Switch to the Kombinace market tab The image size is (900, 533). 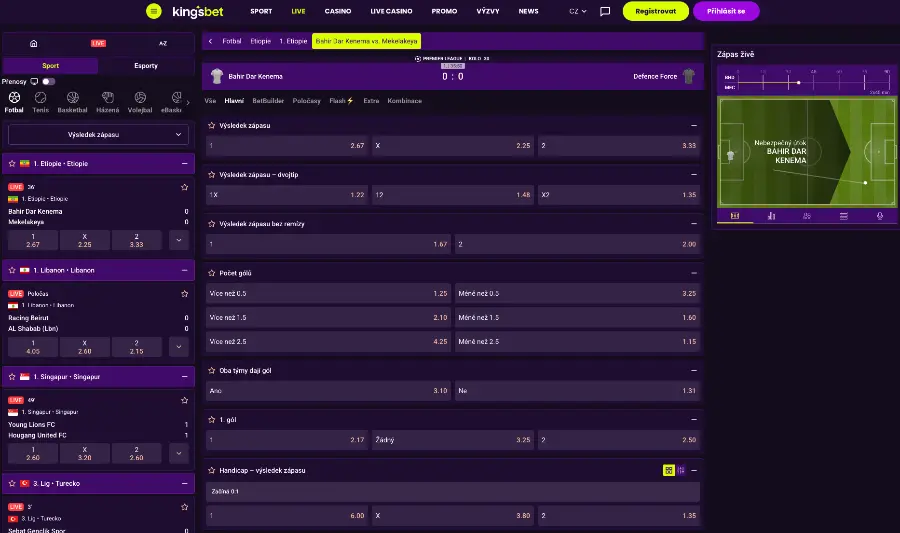click(405, 101)
